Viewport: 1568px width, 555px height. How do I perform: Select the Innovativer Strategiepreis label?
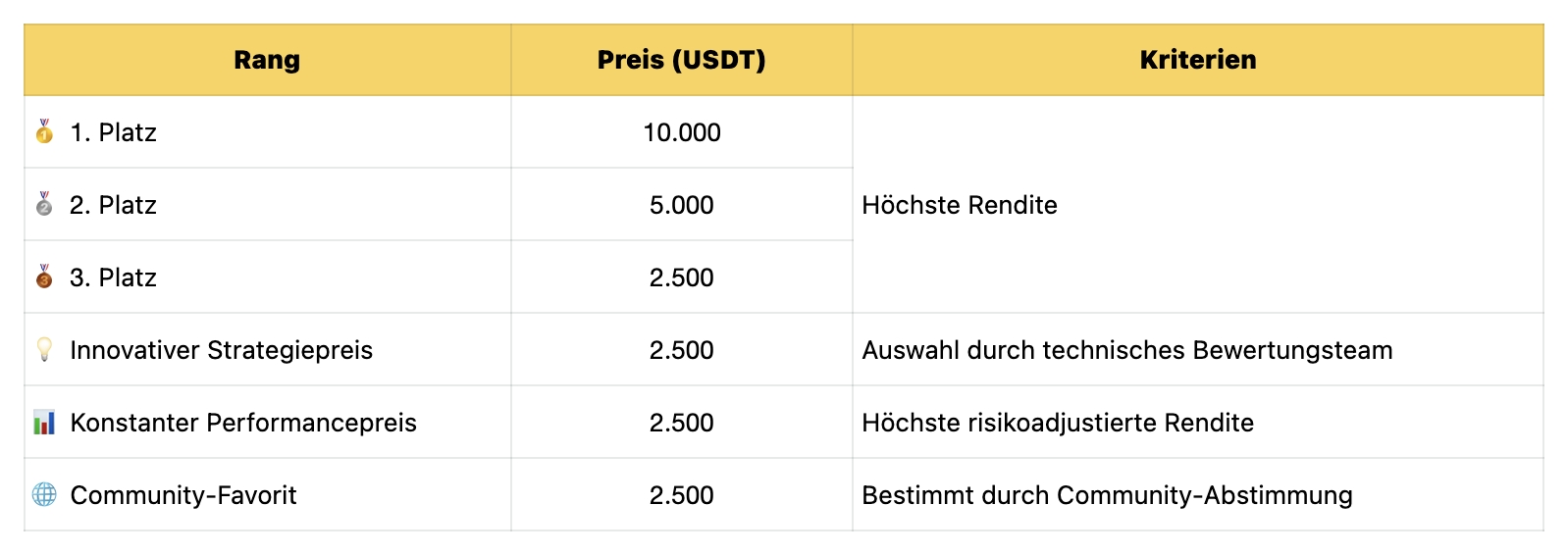click(x=221, y=350)
